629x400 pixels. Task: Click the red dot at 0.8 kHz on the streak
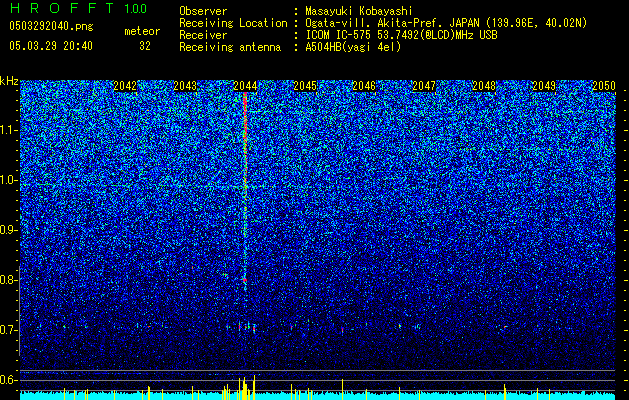click(x=245, y=280)
